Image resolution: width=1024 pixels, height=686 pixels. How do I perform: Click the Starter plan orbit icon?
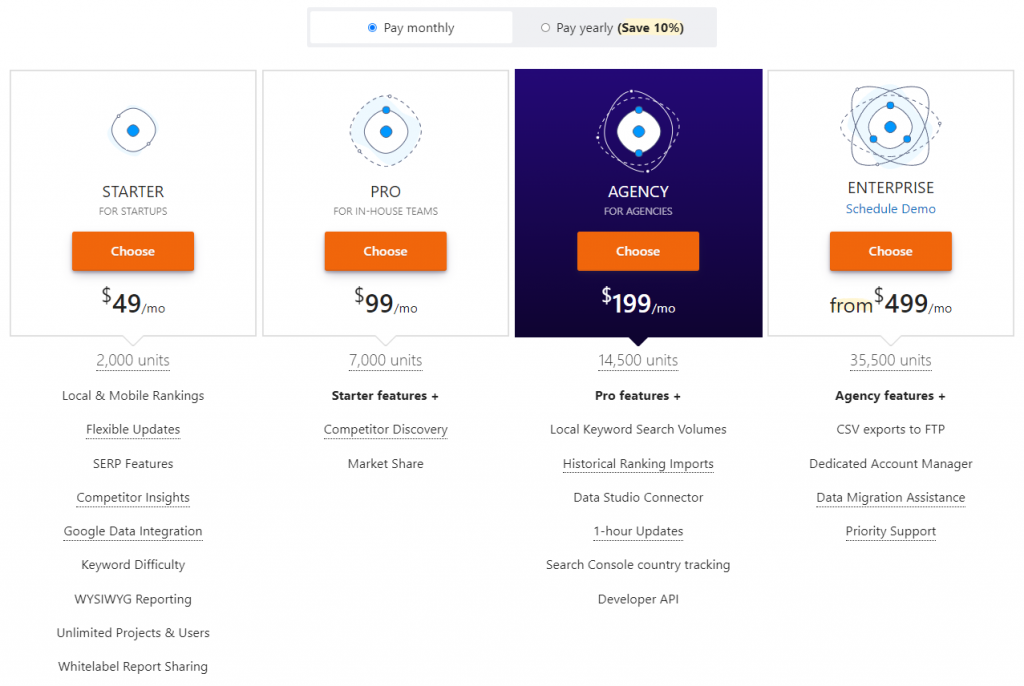point(133,131)
